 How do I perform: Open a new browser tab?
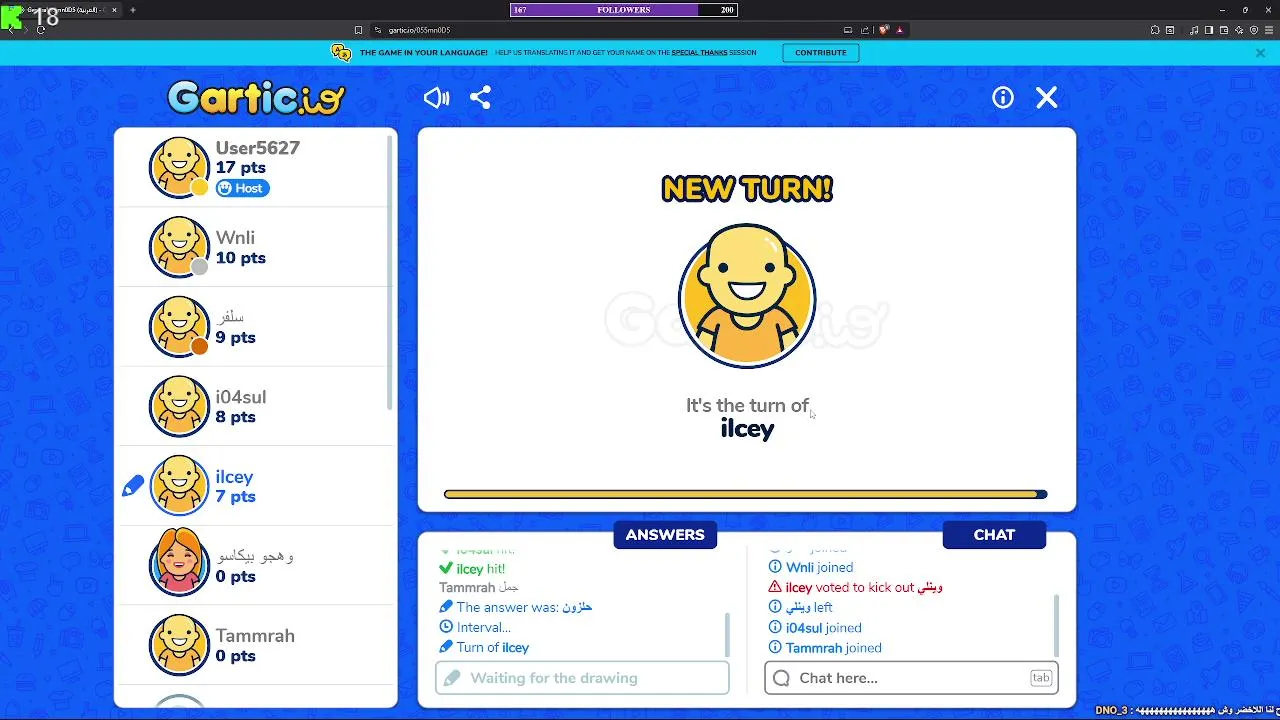pos(133,10)
